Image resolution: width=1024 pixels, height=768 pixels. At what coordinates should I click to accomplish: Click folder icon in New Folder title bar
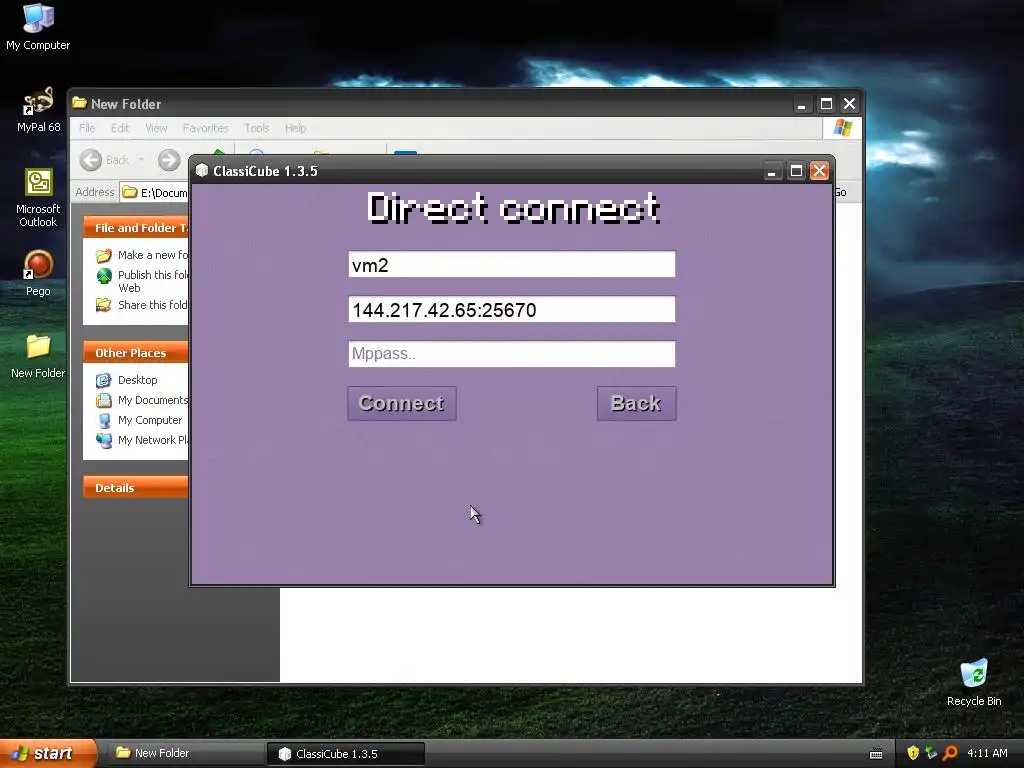tap(80, 103)
